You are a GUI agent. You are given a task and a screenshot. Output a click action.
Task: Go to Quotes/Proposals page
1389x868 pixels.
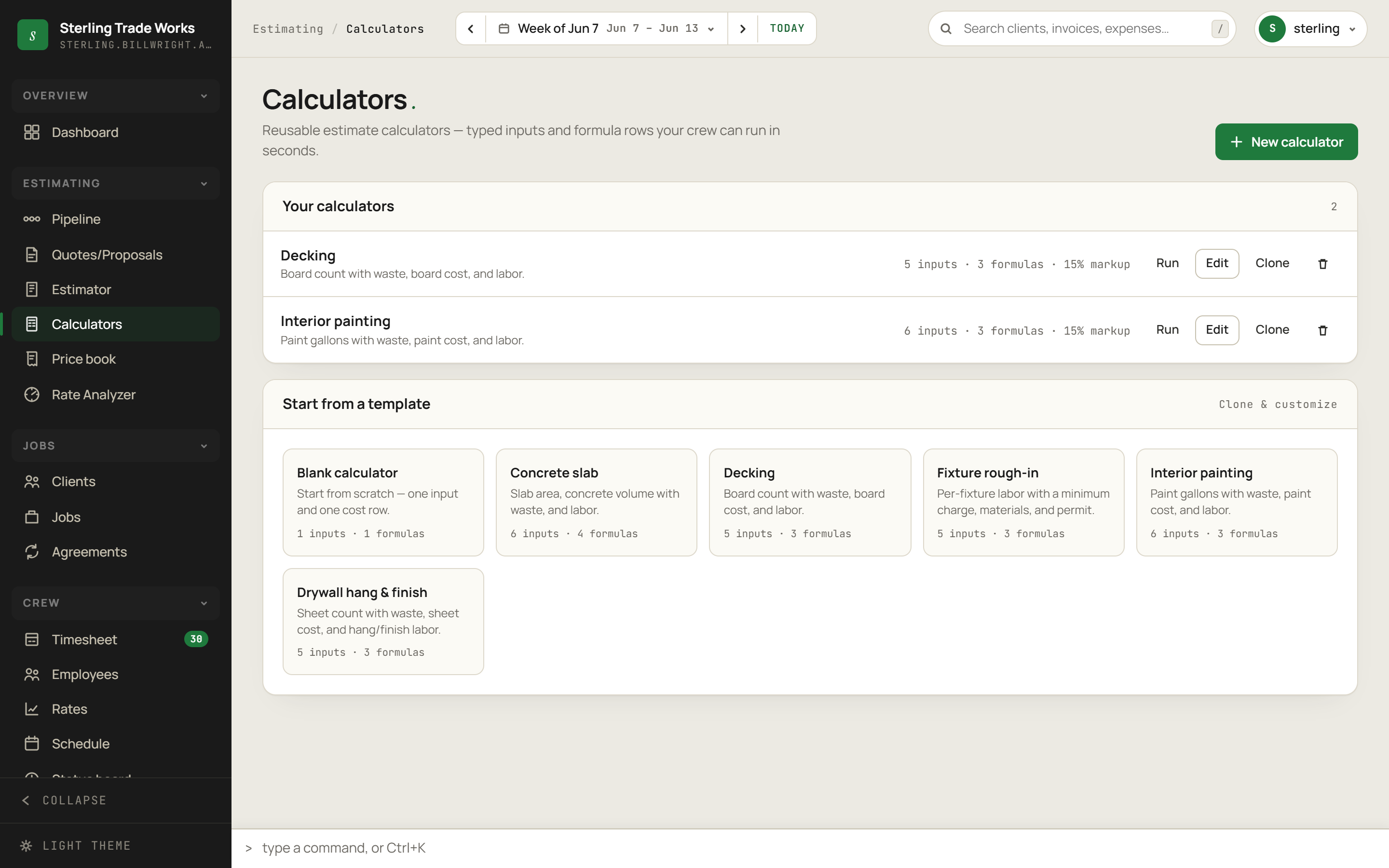tap(116, 255)
